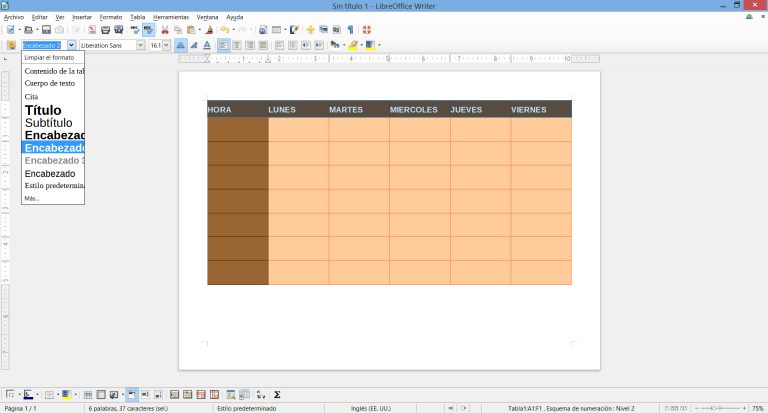Click the font color button
The height and width of the screenshot is (413, 768).
click(335, 45)
